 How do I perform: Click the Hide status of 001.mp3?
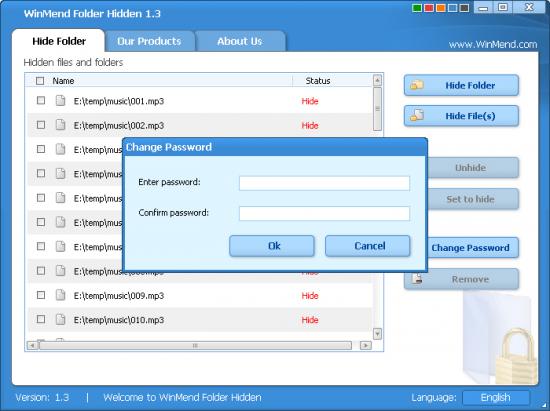pos(310,101)
